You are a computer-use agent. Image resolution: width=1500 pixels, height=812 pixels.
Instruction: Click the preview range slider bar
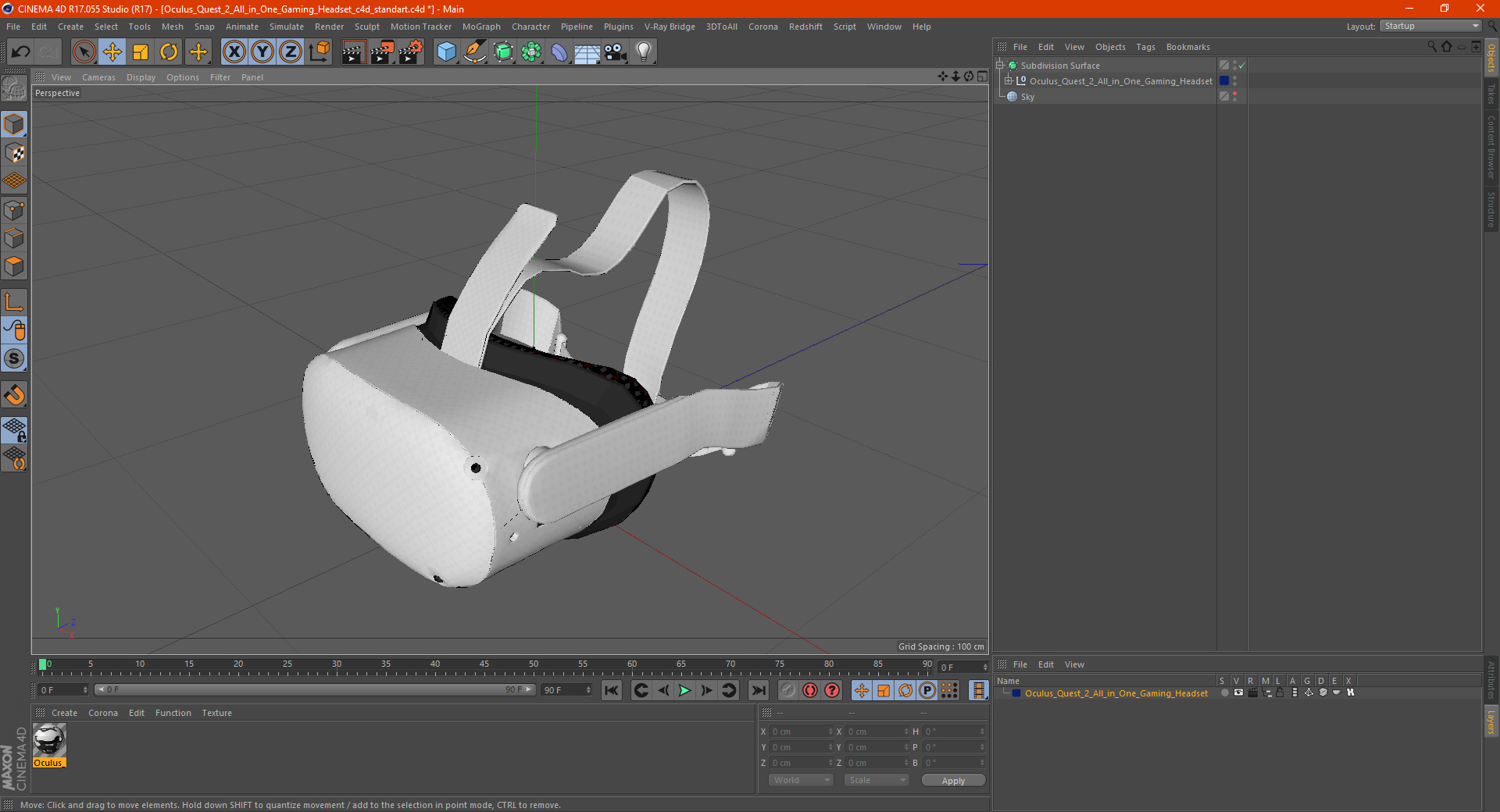[x=315, y=689]
